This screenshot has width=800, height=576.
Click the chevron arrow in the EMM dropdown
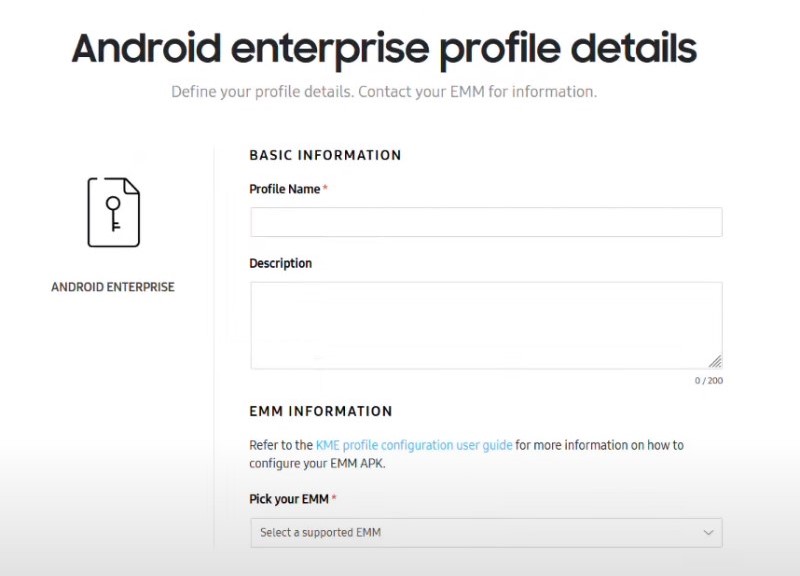click(708, 533)
